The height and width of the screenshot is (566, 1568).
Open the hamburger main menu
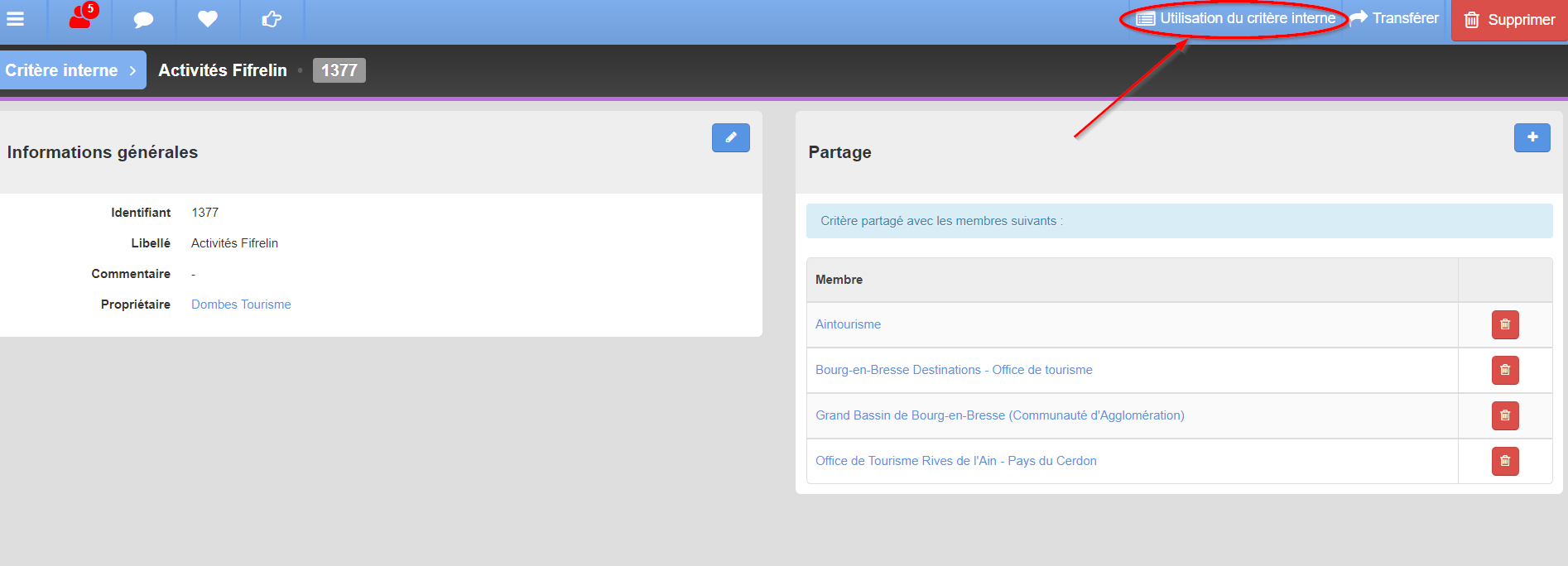click(x=16, y=18)
